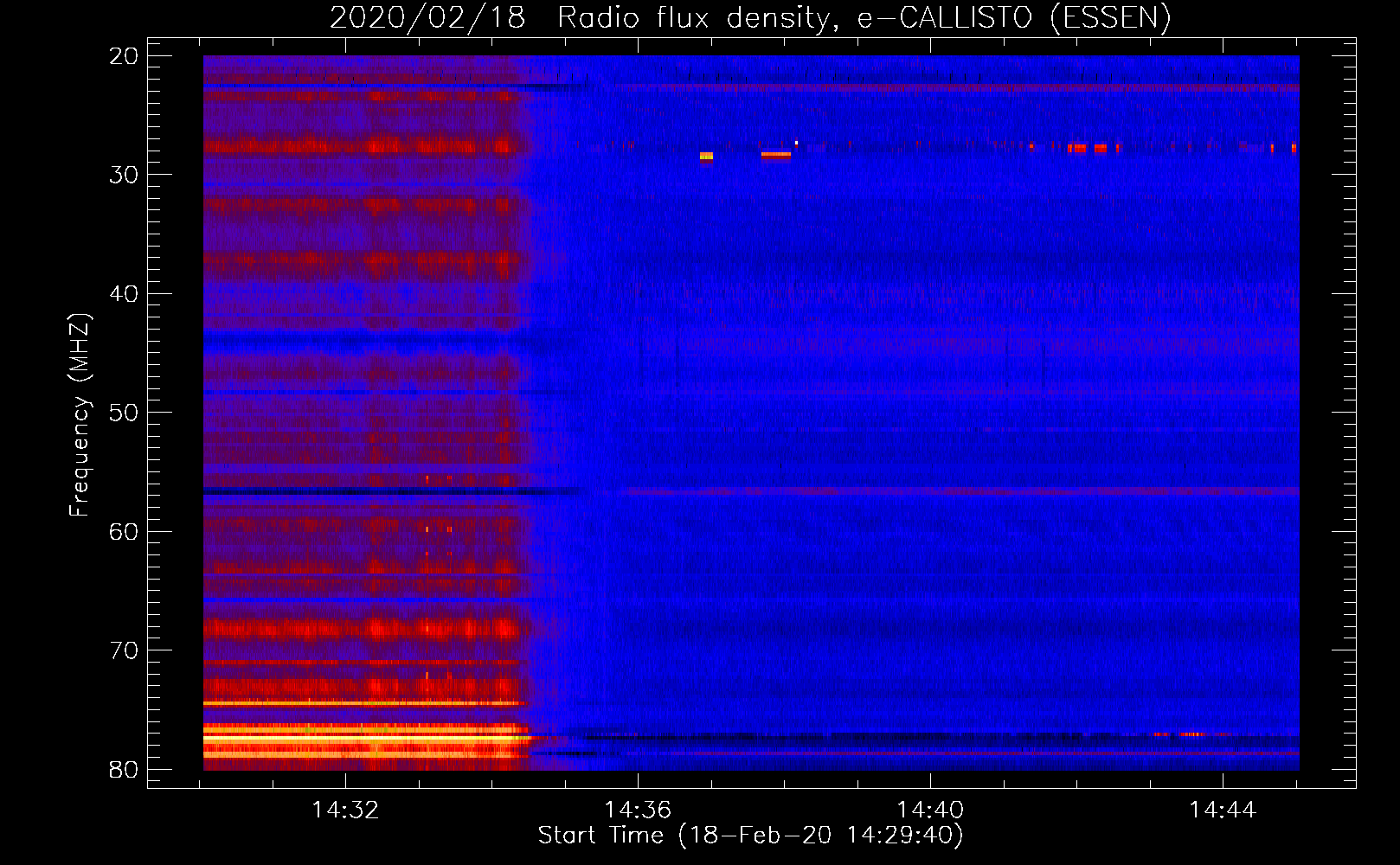The width and height of the screenshot is (1400, 865).
Task: Click the frequency tick label "30"
Action: point(125,175)
